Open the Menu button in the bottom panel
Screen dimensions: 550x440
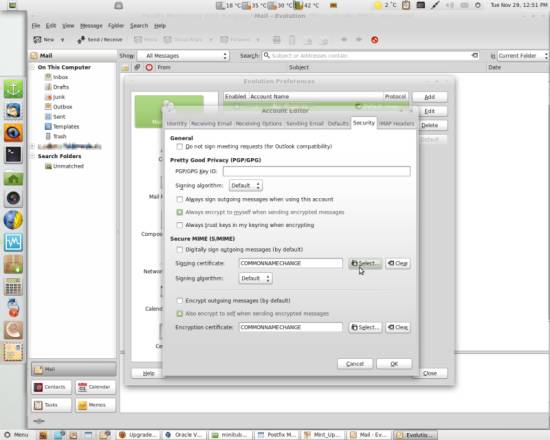pyautogui.click(x=16, y=435)
